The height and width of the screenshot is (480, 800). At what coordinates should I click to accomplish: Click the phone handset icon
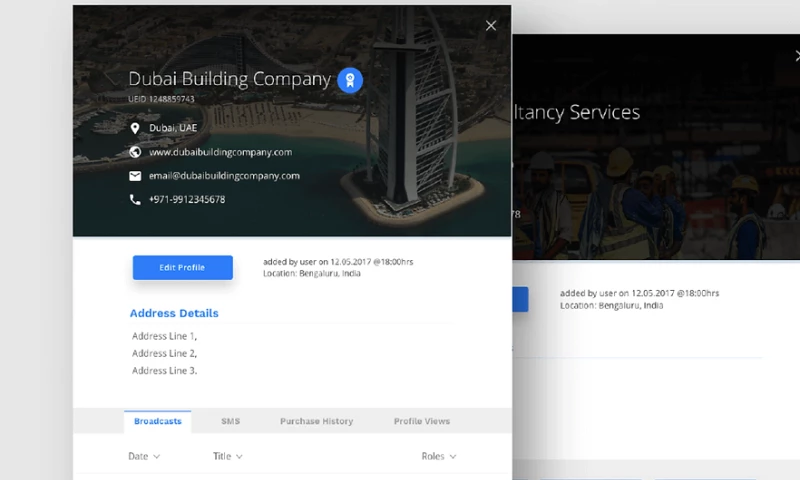pos(135,200)
